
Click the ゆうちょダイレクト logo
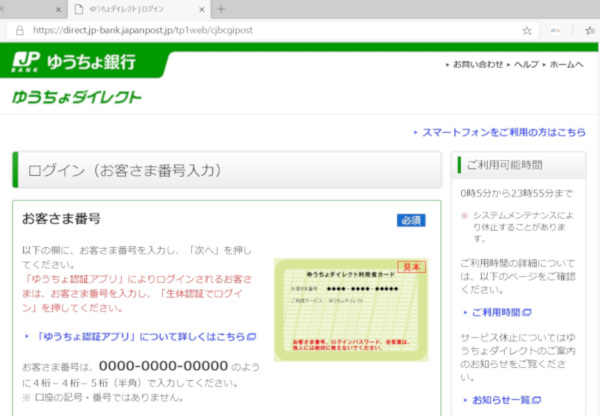click(x=77, y=97)
